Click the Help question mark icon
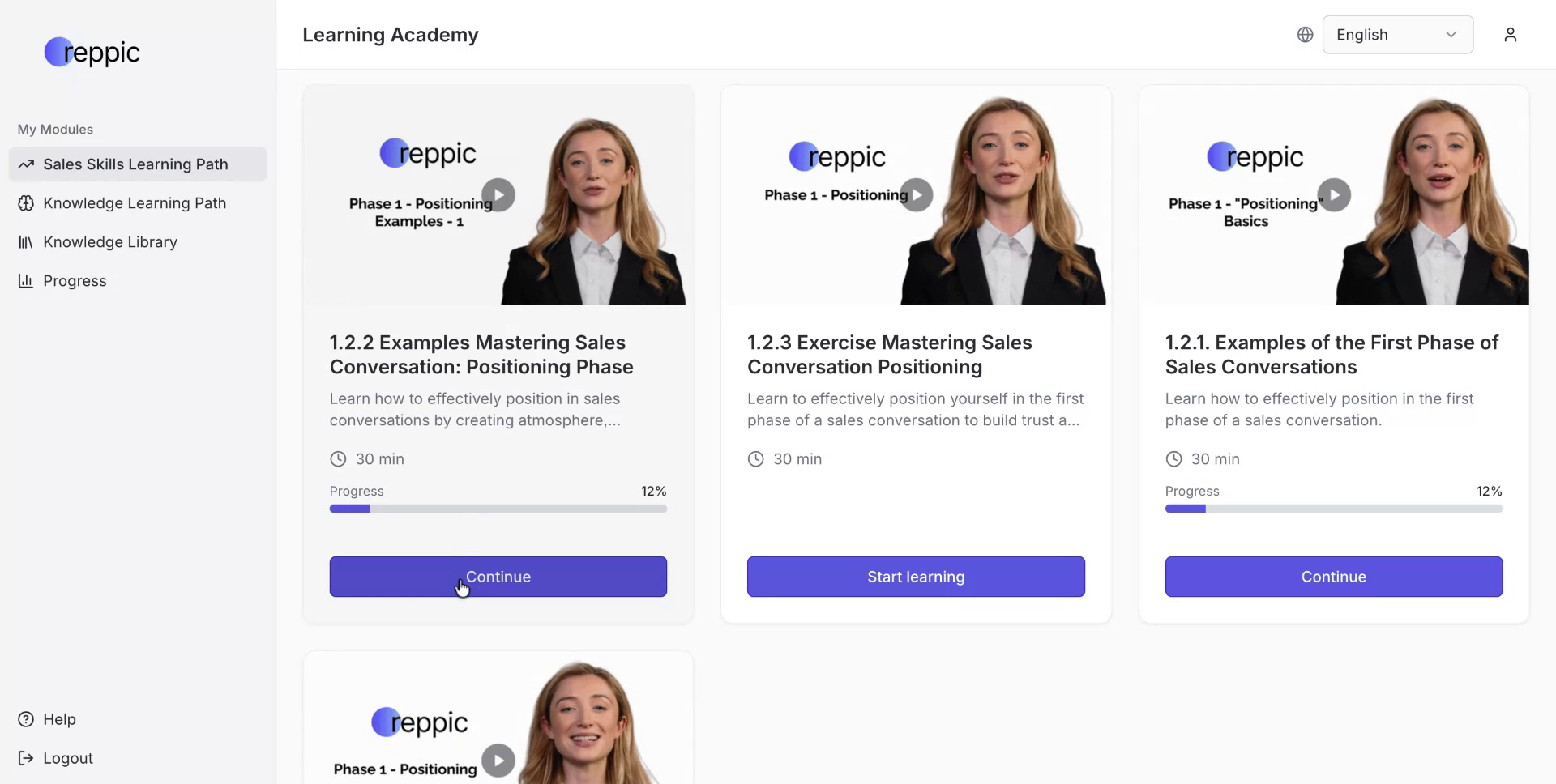The width and height of the screenshot is (1556, 784). pos(26,719)
